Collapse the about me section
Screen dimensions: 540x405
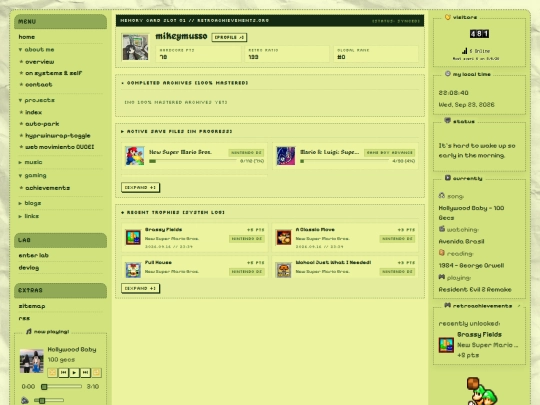[37, 50]
